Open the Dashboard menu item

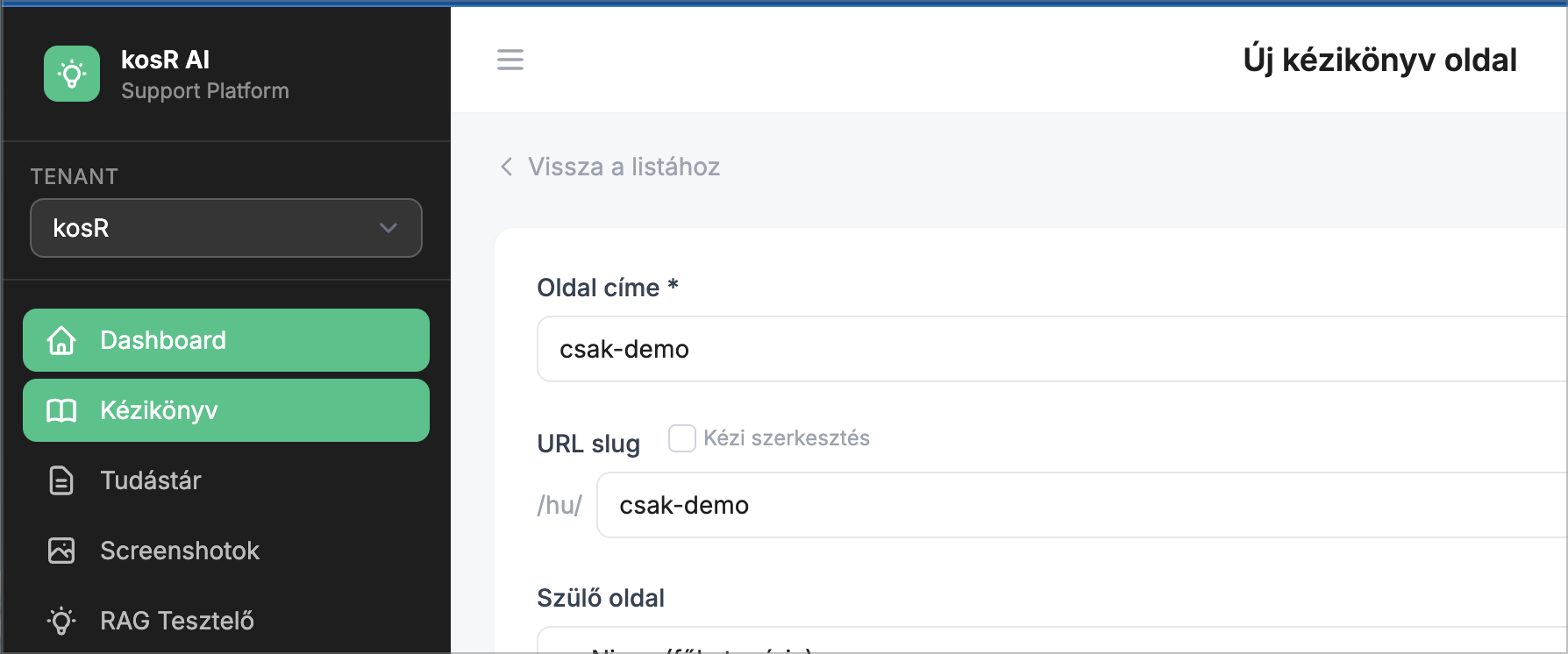point(163,340)
